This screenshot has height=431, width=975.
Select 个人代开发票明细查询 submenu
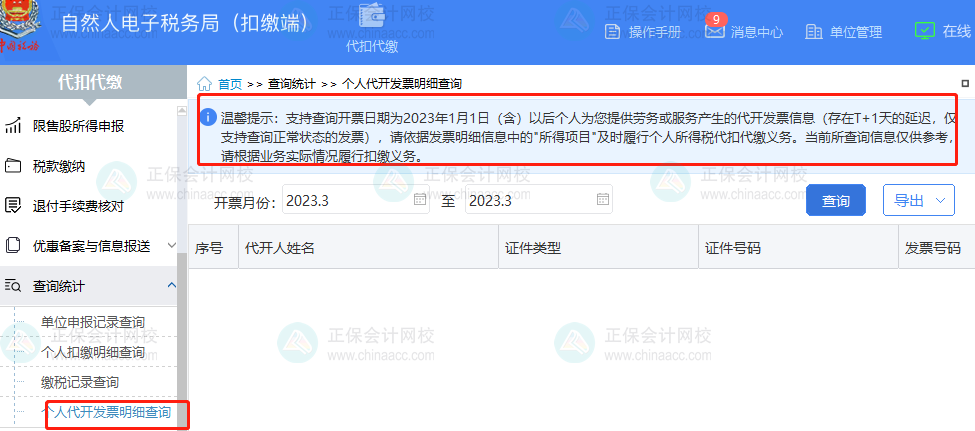(106, 412)
